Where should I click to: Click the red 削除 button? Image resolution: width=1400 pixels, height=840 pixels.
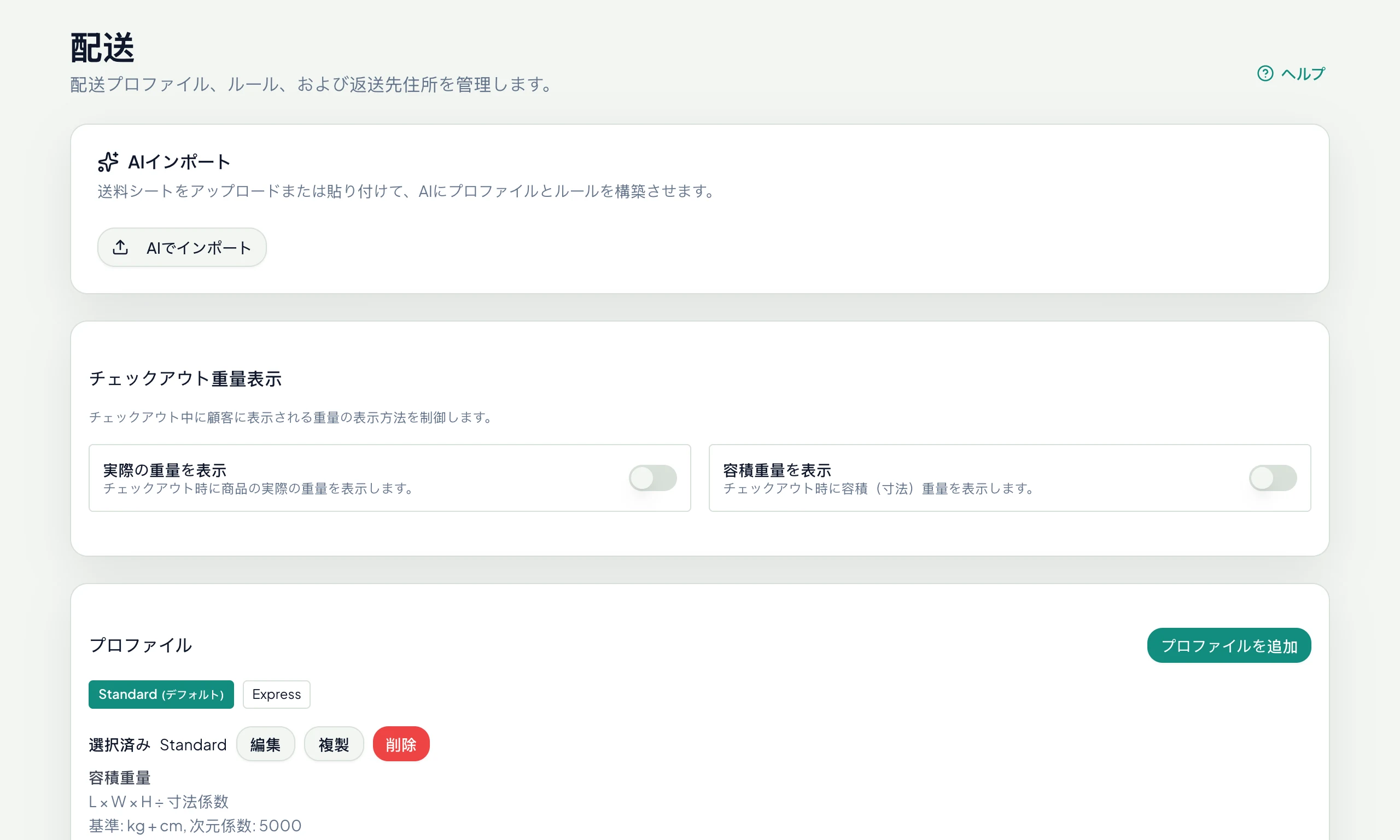point(401,744)
